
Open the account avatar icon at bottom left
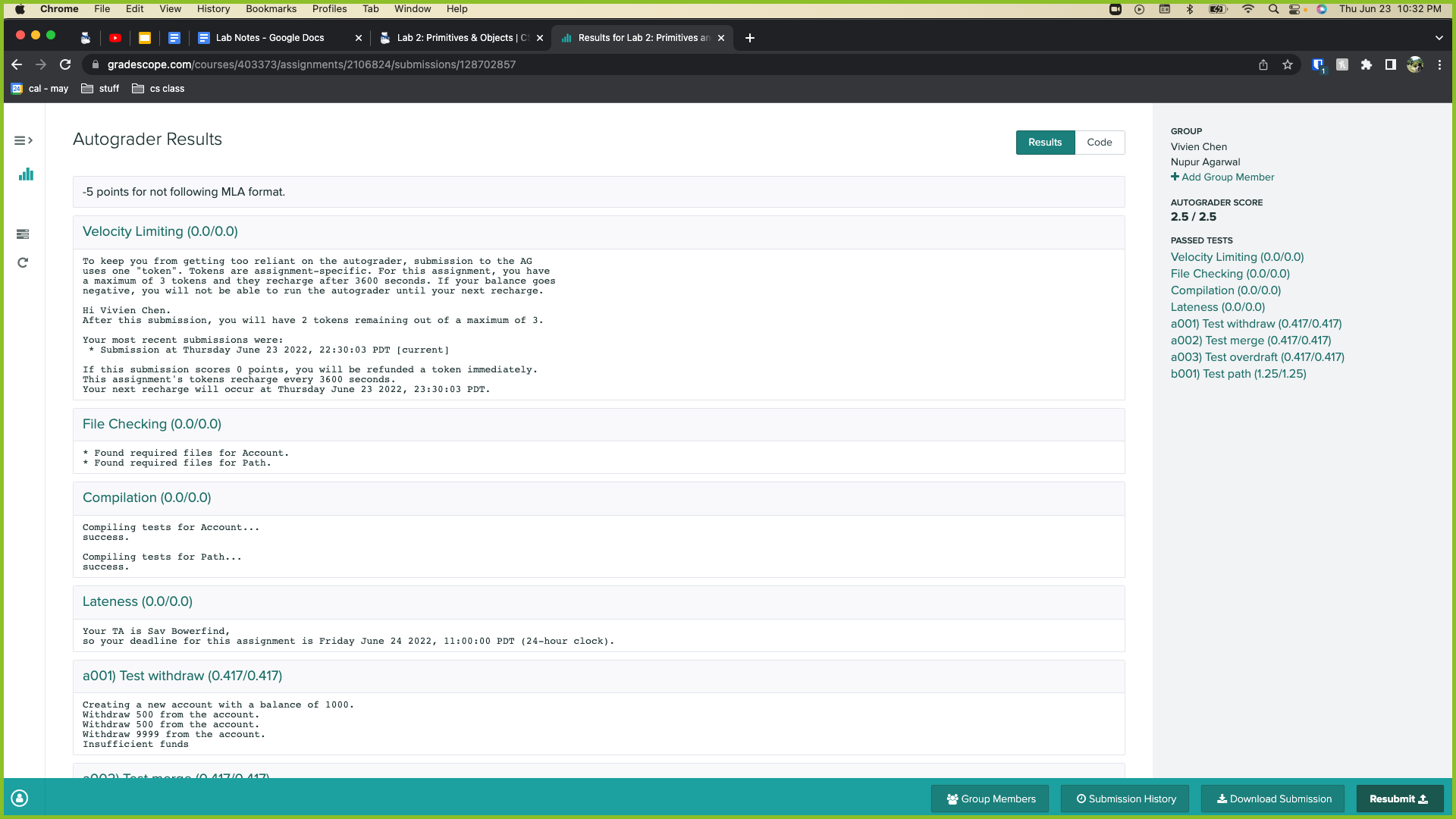coord(20,798)
